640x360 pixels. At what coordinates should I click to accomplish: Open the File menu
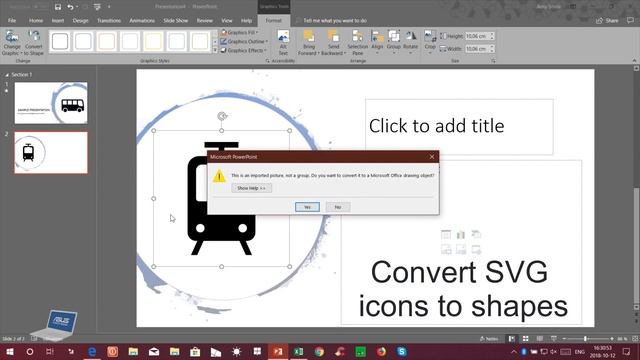point(12,20)
